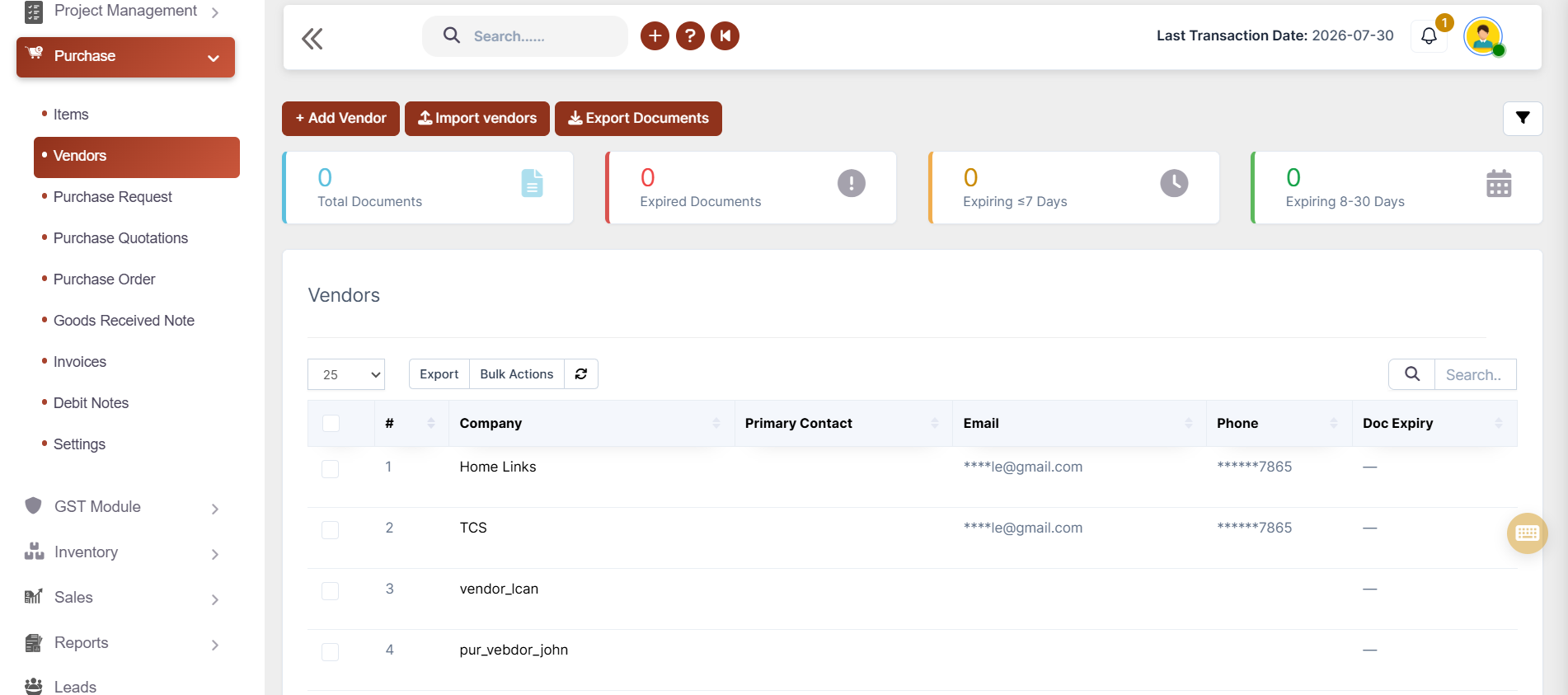The height and width of the screenshot is (695, 1568).
Task: Select pur_vebdor_john row checkbox
Action: coord(331,652)
